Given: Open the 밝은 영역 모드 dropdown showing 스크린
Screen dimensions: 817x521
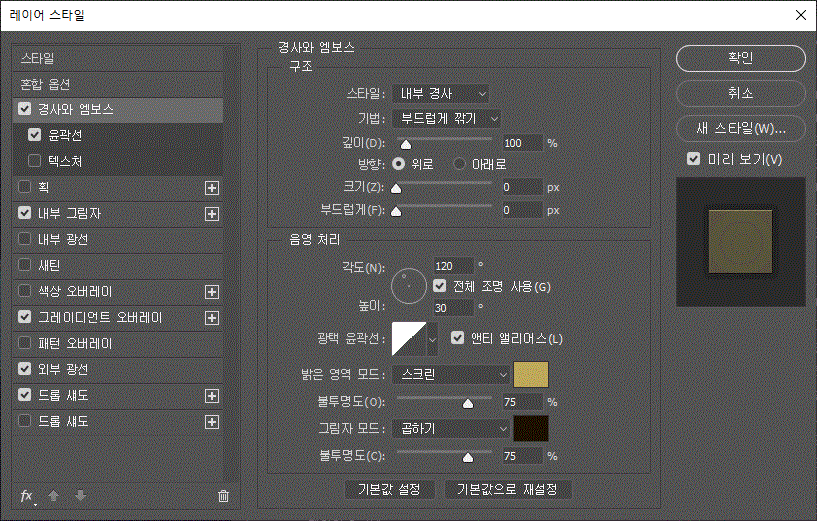Looking at the screenshot, I should pos(451,375).
